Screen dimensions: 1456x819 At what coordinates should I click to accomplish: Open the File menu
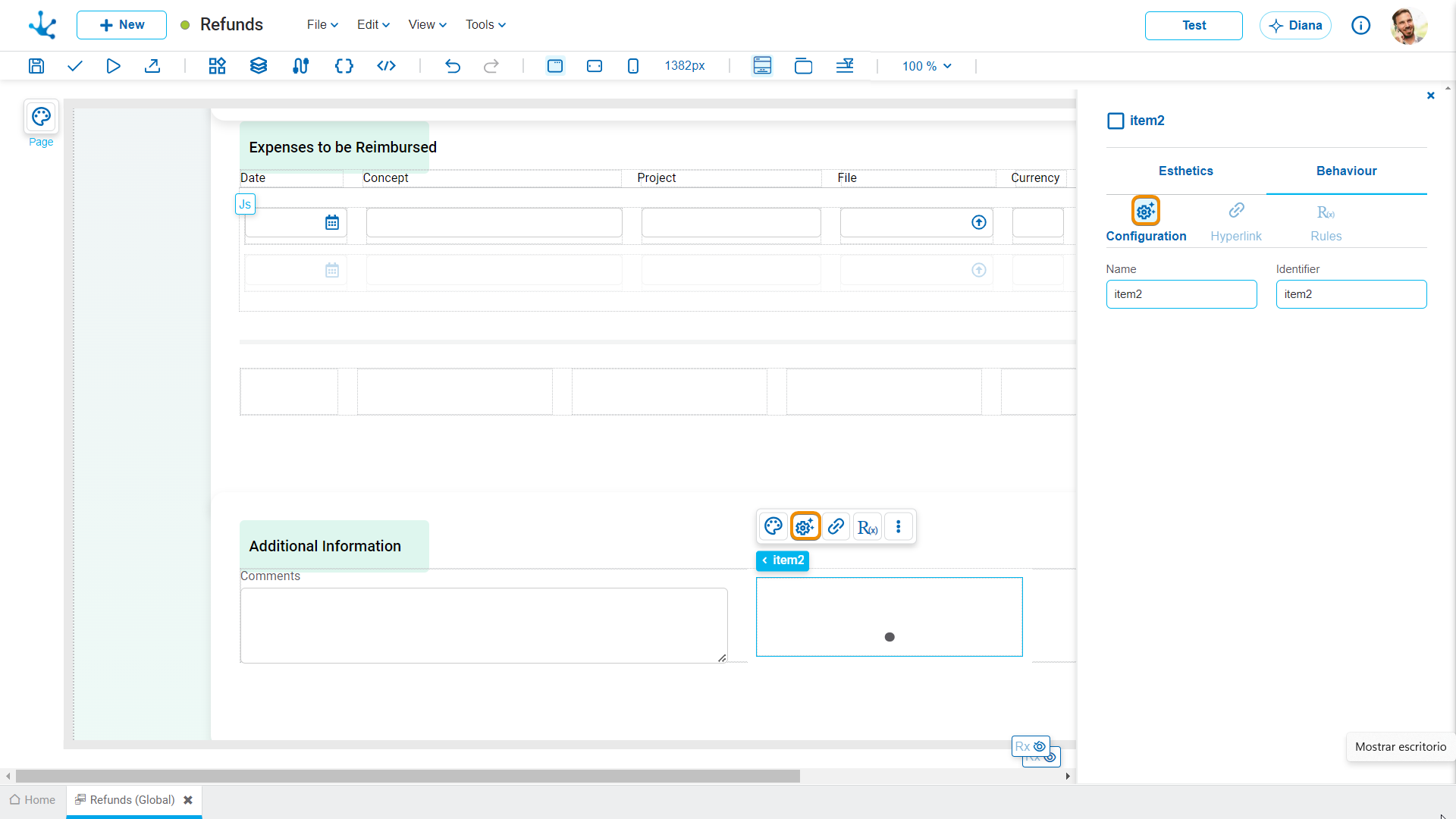(322, 25)
